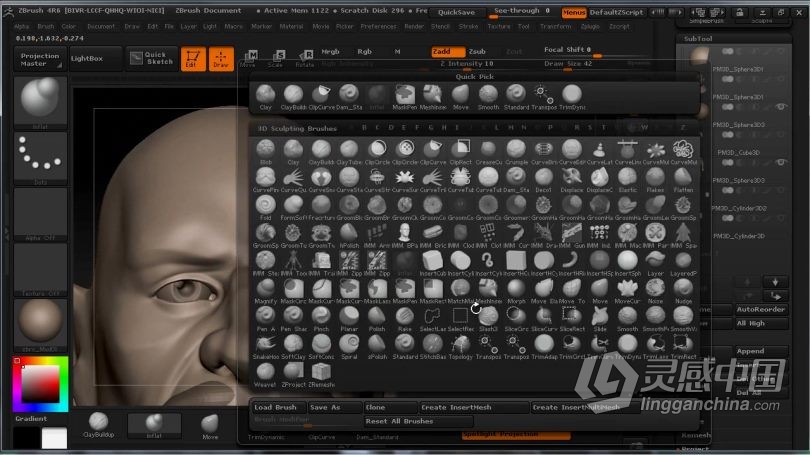
Task: Toggle Draw mode button
Action: pos(221,59)
